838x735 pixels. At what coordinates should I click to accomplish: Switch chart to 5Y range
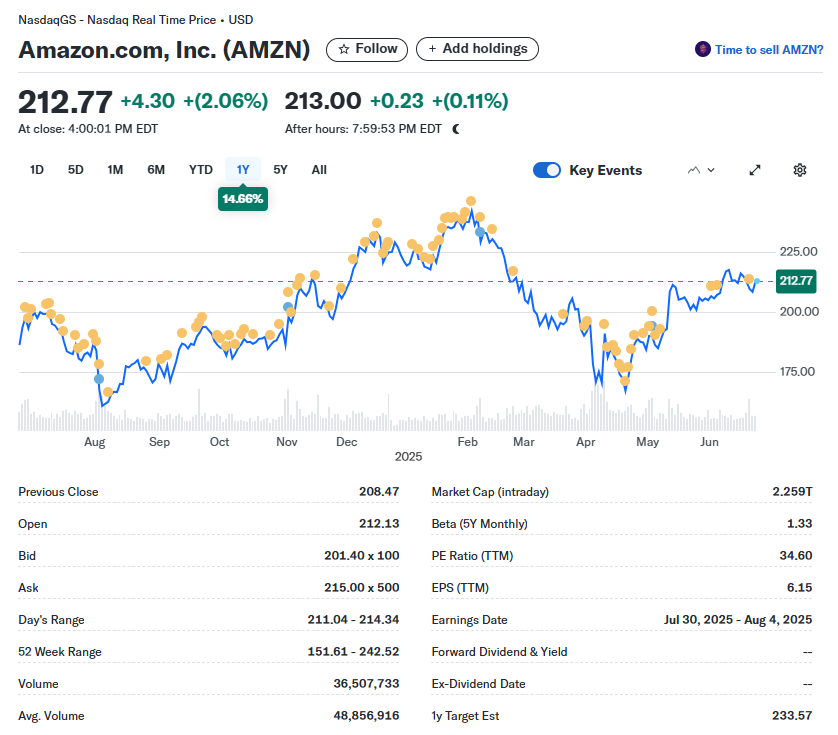[281, 169]
